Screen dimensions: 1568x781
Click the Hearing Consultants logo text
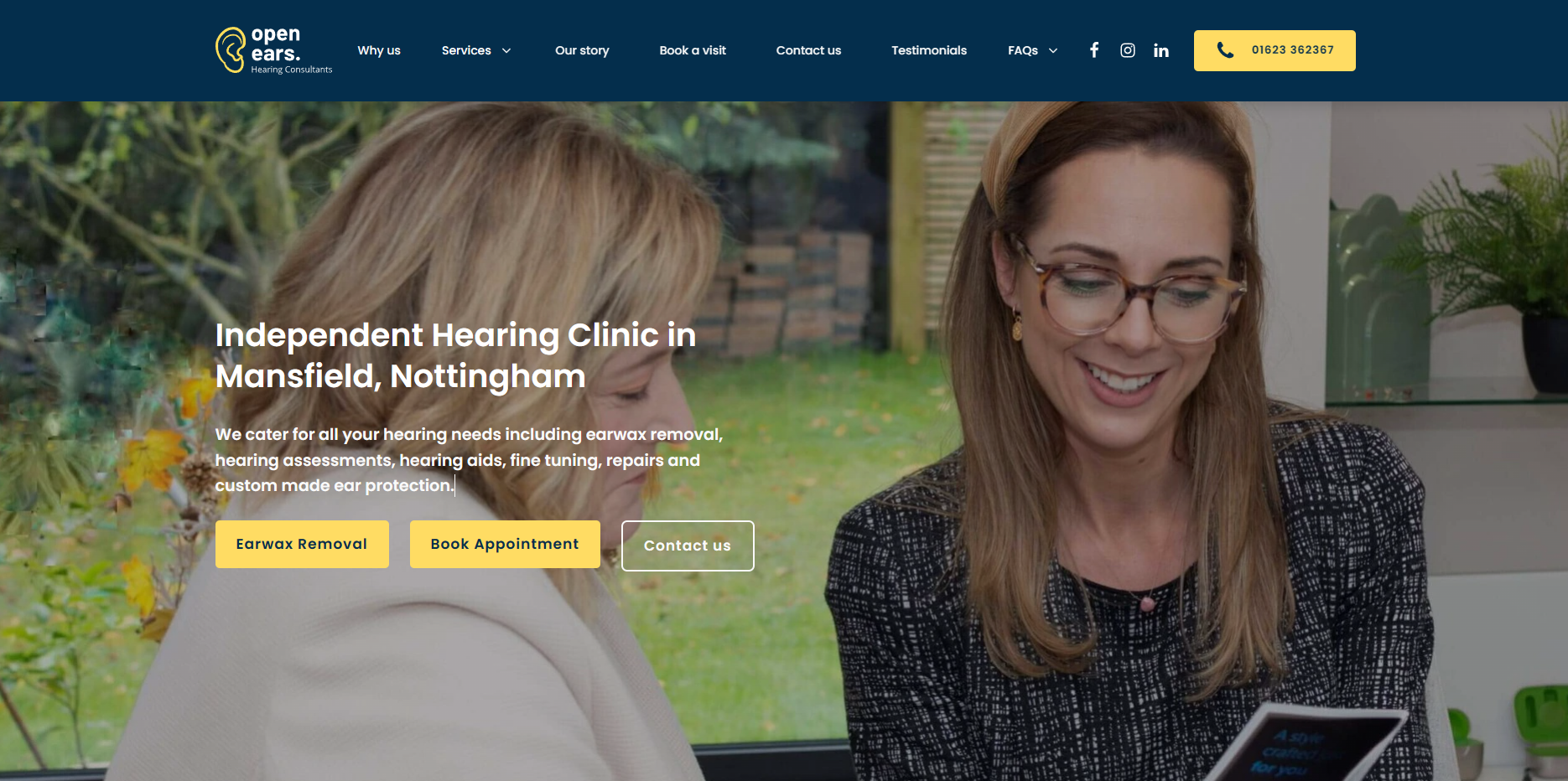tap(292, 70)
